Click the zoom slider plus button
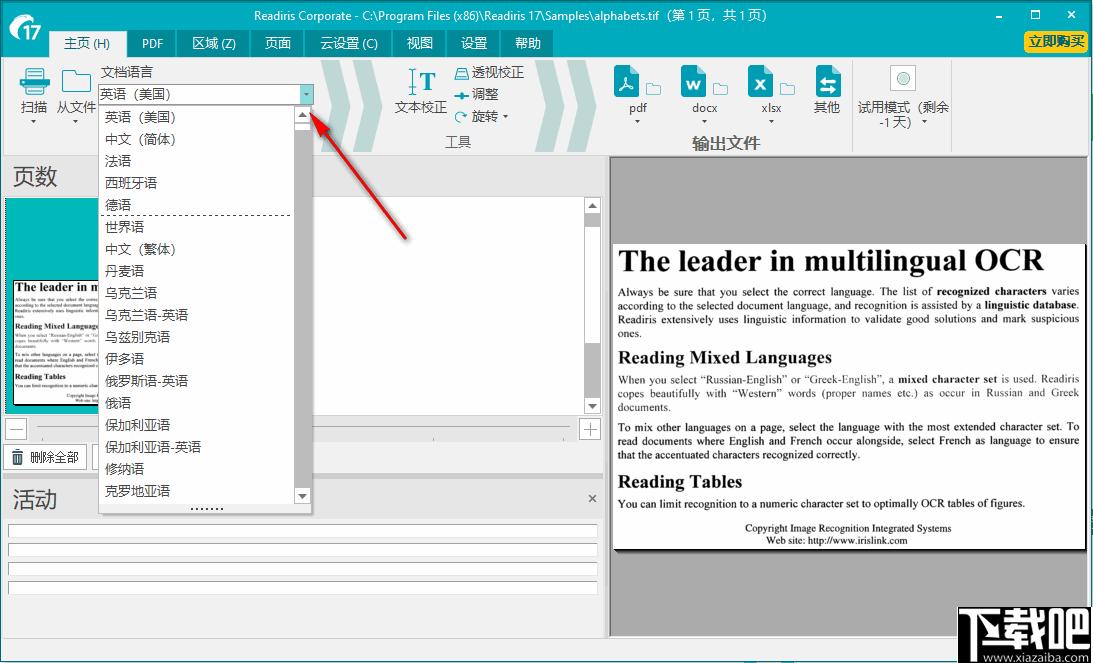Viewport: 1093px width, 663px height. (x=590, y=429)
